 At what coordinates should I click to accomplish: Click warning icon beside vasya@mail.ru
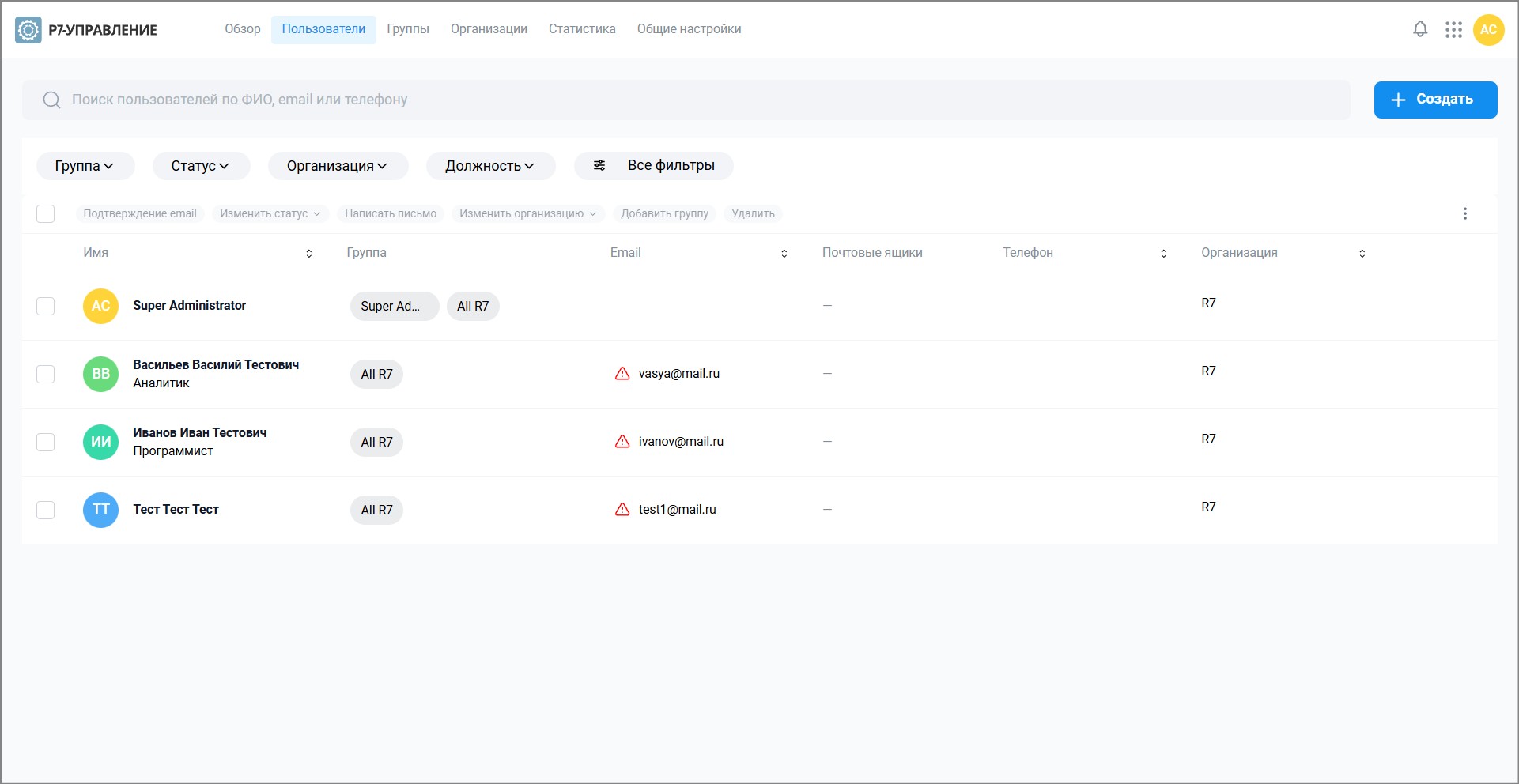622,374
